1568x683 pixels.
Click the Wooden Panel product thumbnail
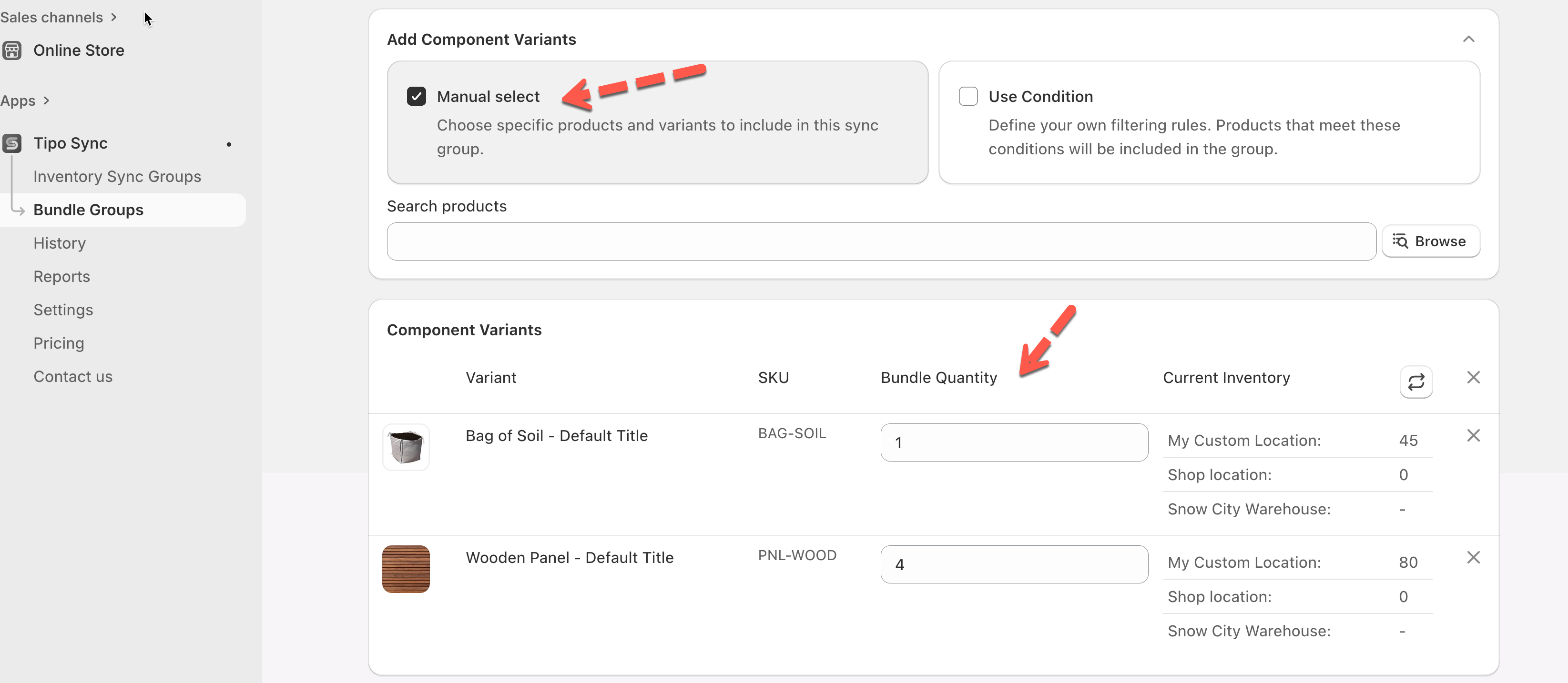pos(406,569)
